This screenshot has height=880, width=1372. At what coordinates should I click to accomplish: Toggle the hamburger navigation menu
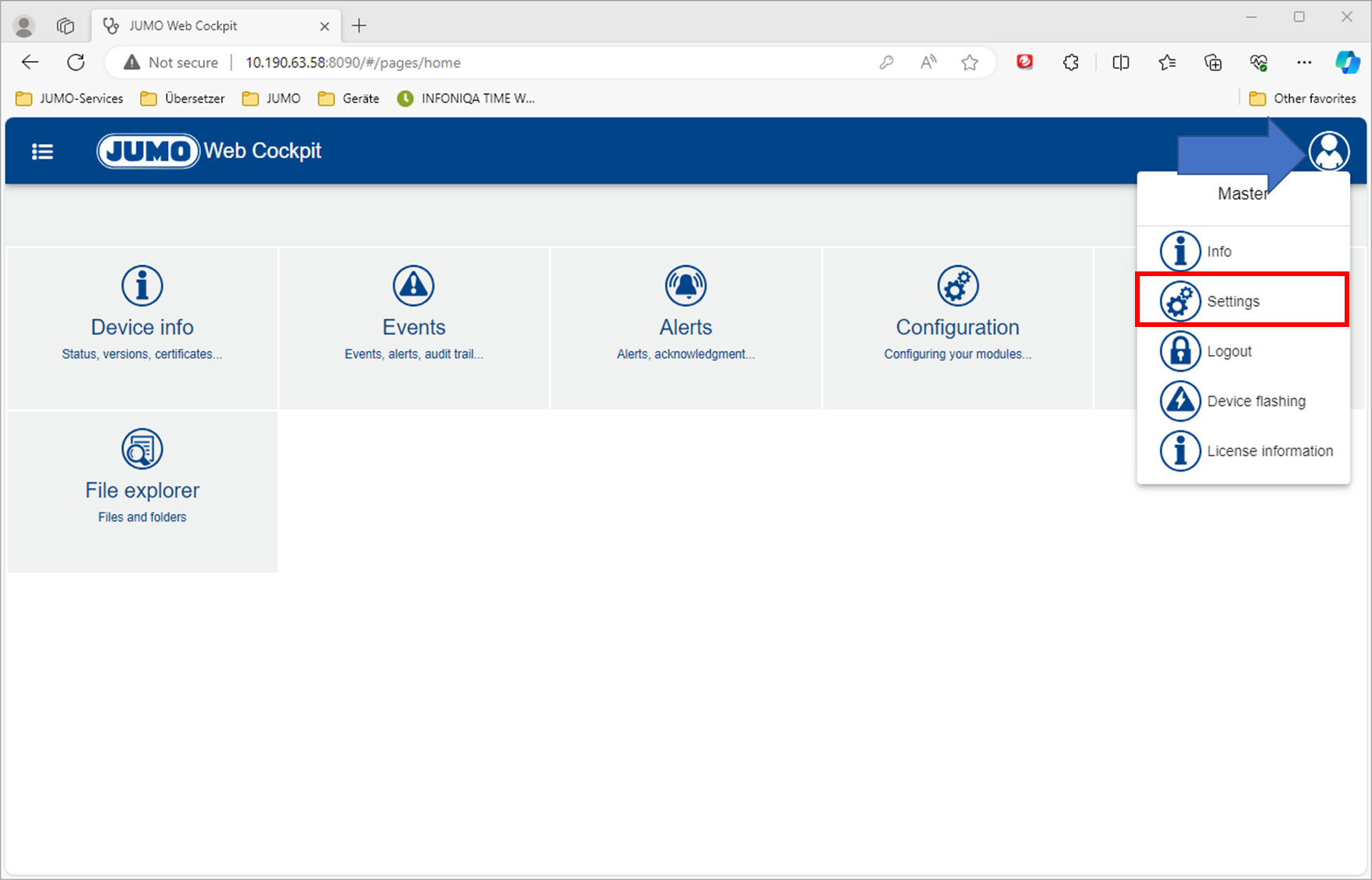[42, 152]
